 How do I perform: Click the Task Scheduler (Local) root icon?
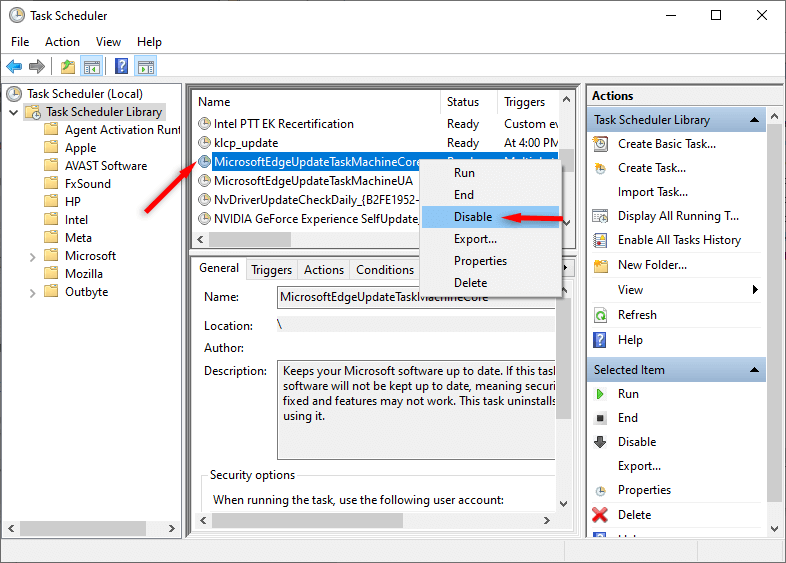(14, 94)
